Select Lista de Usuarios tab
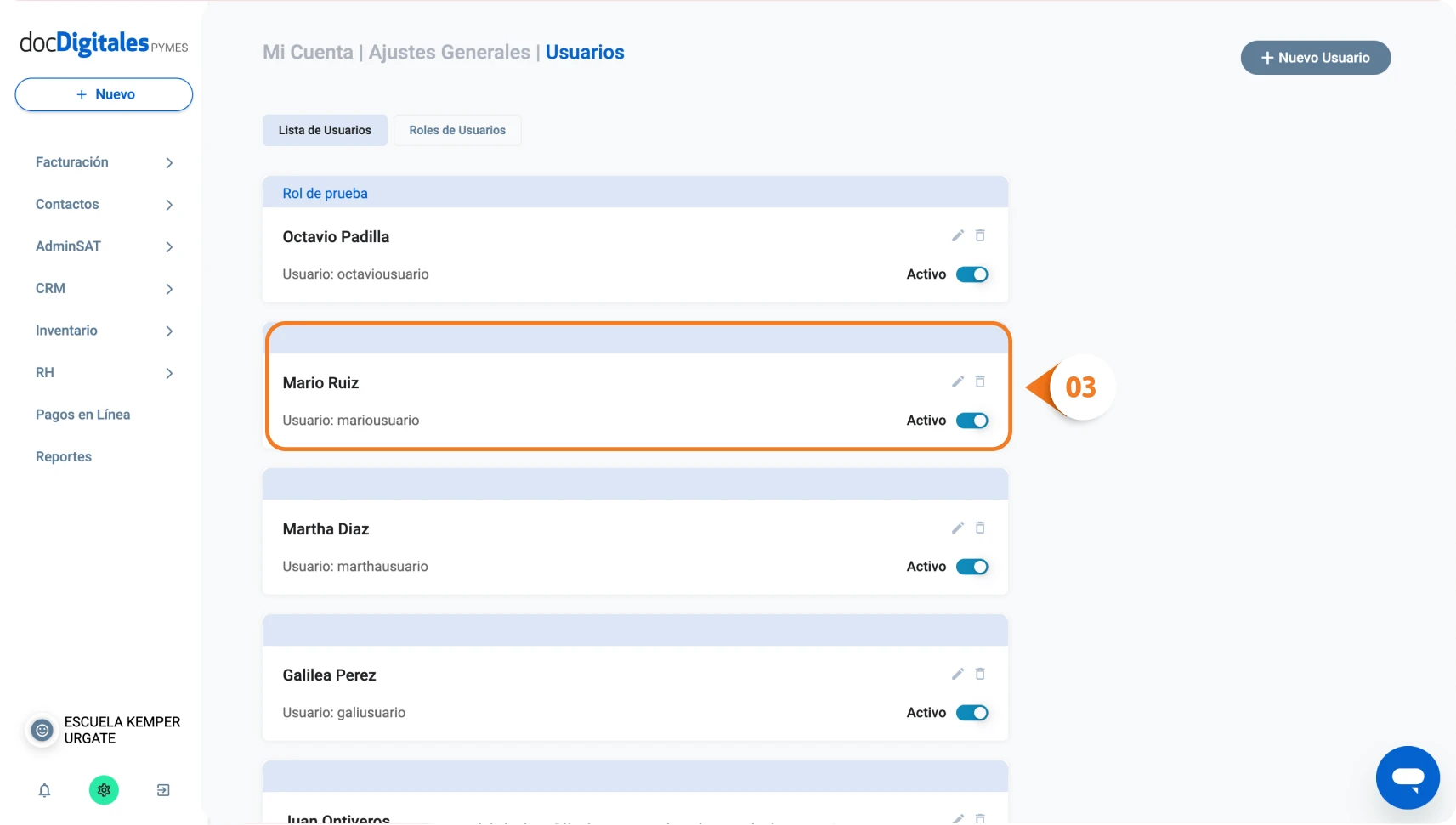 (x=325, y=130)
